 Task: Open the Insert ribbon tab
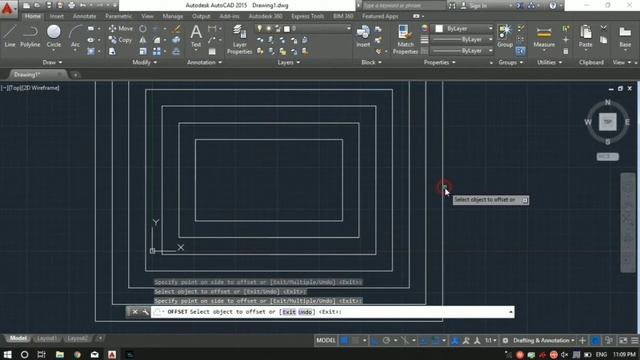tap(57, 16)
